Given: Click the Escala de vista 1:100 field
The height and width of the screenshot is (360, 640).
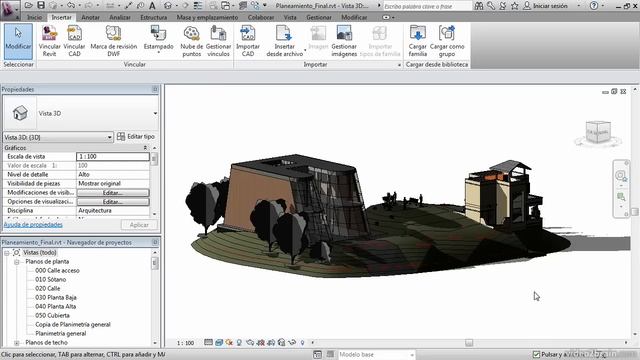Looking at the screenshot, I should click(113, 157).
